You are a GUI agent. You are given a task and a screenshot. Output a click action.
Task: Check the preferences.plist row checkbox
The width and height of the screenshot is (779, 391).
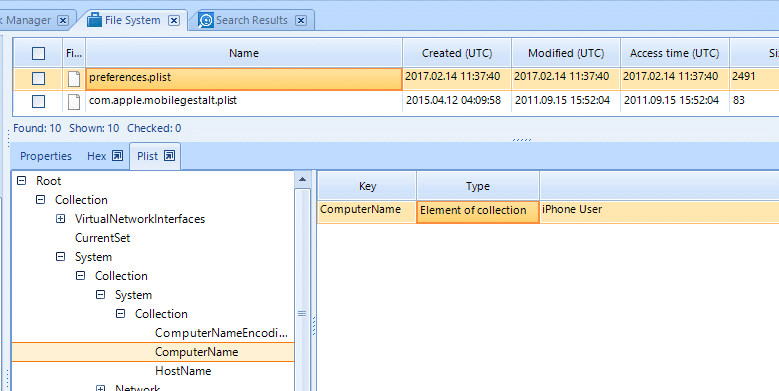coord(38,78)
